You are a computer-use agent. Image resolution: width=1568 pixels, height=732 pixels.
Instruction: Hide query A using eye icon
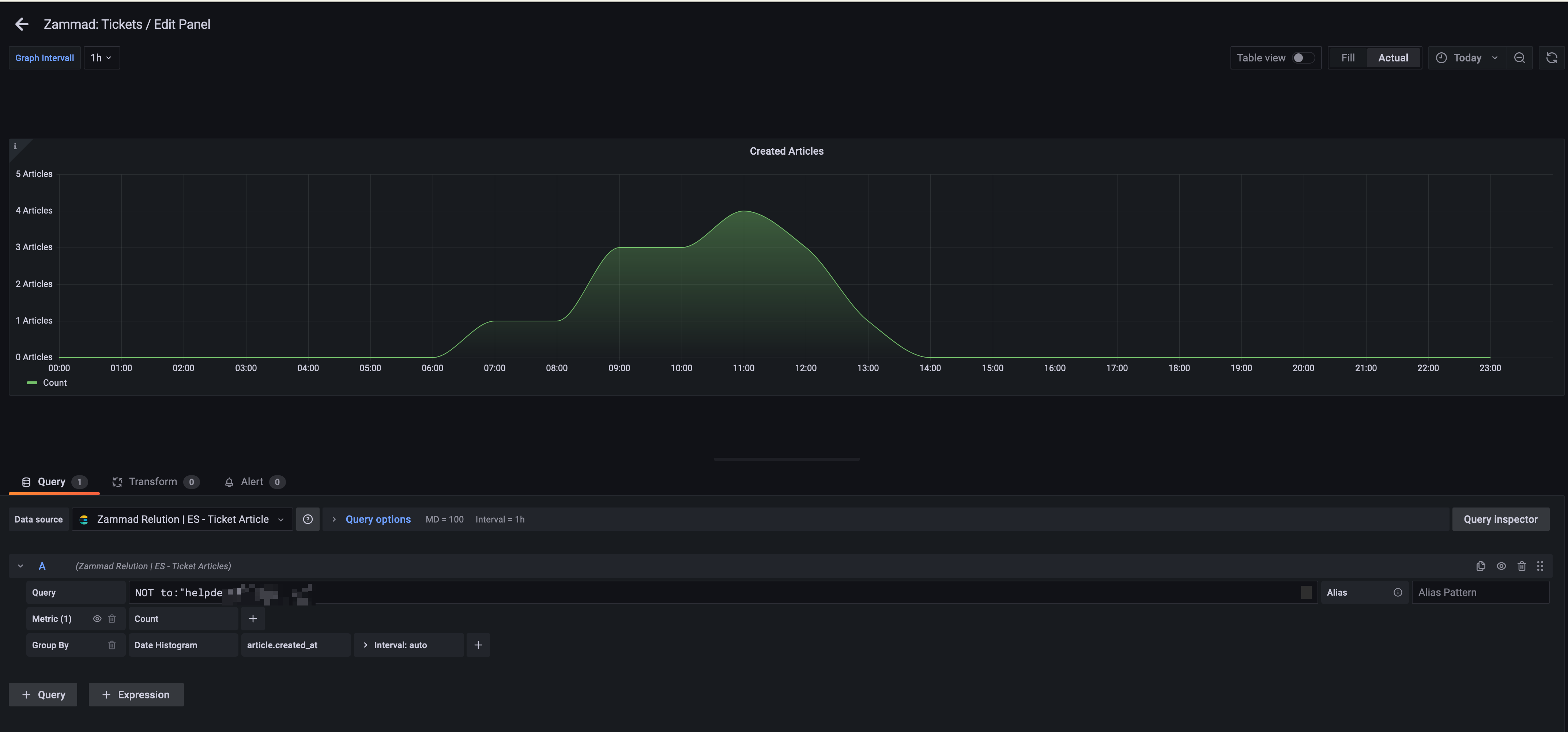coord(1501,566)
